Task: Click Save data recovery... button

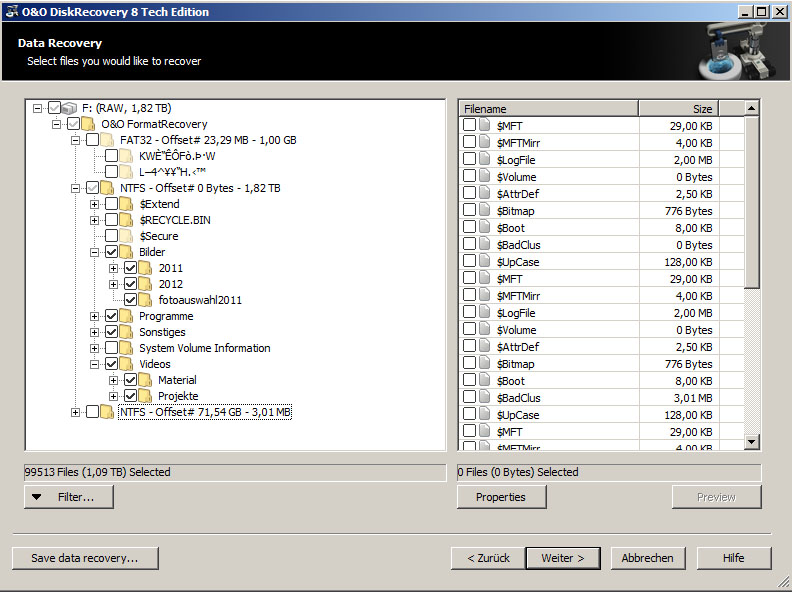Action: pyautogui.click(x=85, y=558)
